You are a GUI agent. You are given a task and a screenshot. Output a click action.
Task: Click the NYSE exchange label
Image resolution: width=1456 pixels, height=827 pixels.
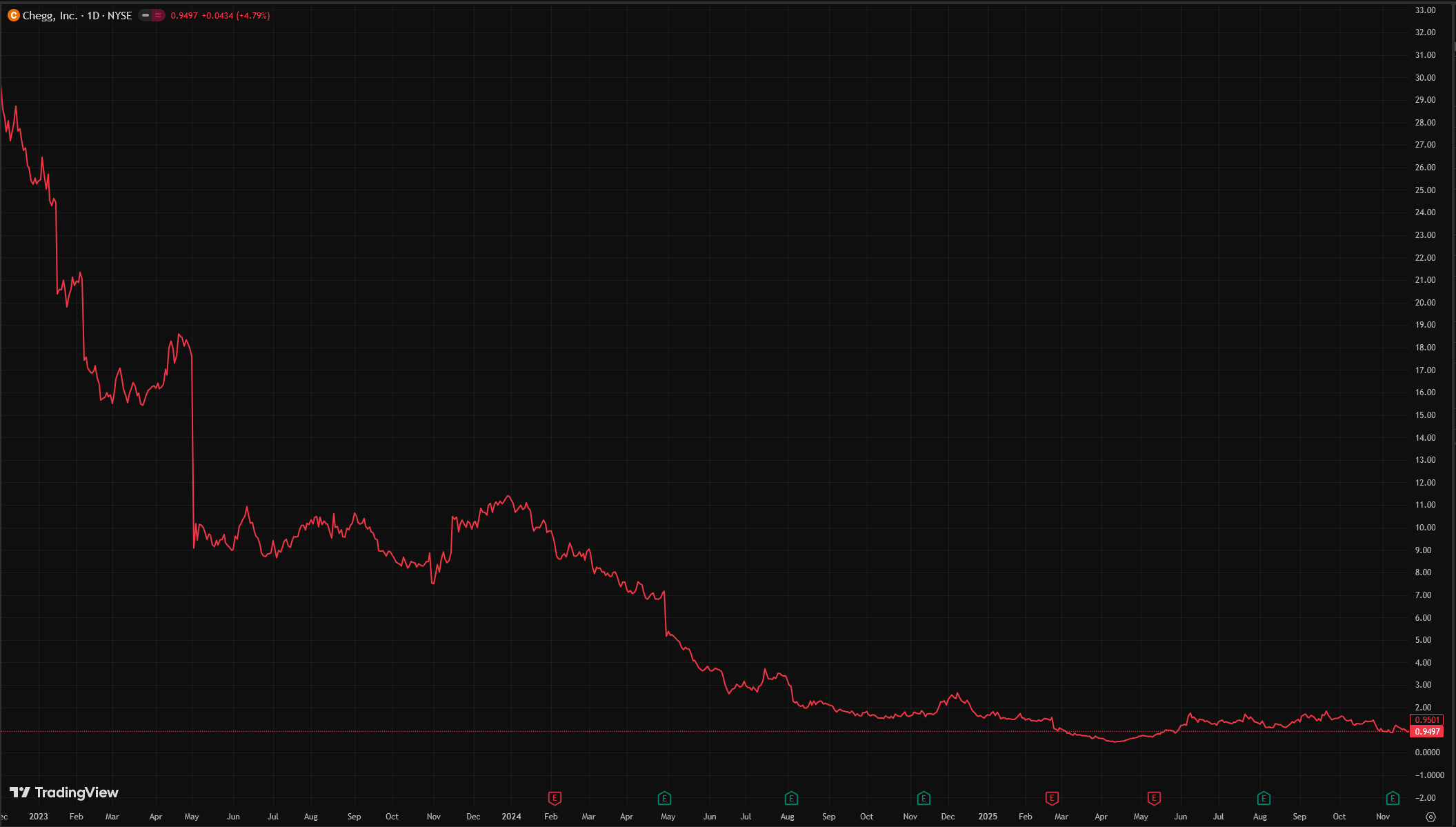[x=119, y=15]
